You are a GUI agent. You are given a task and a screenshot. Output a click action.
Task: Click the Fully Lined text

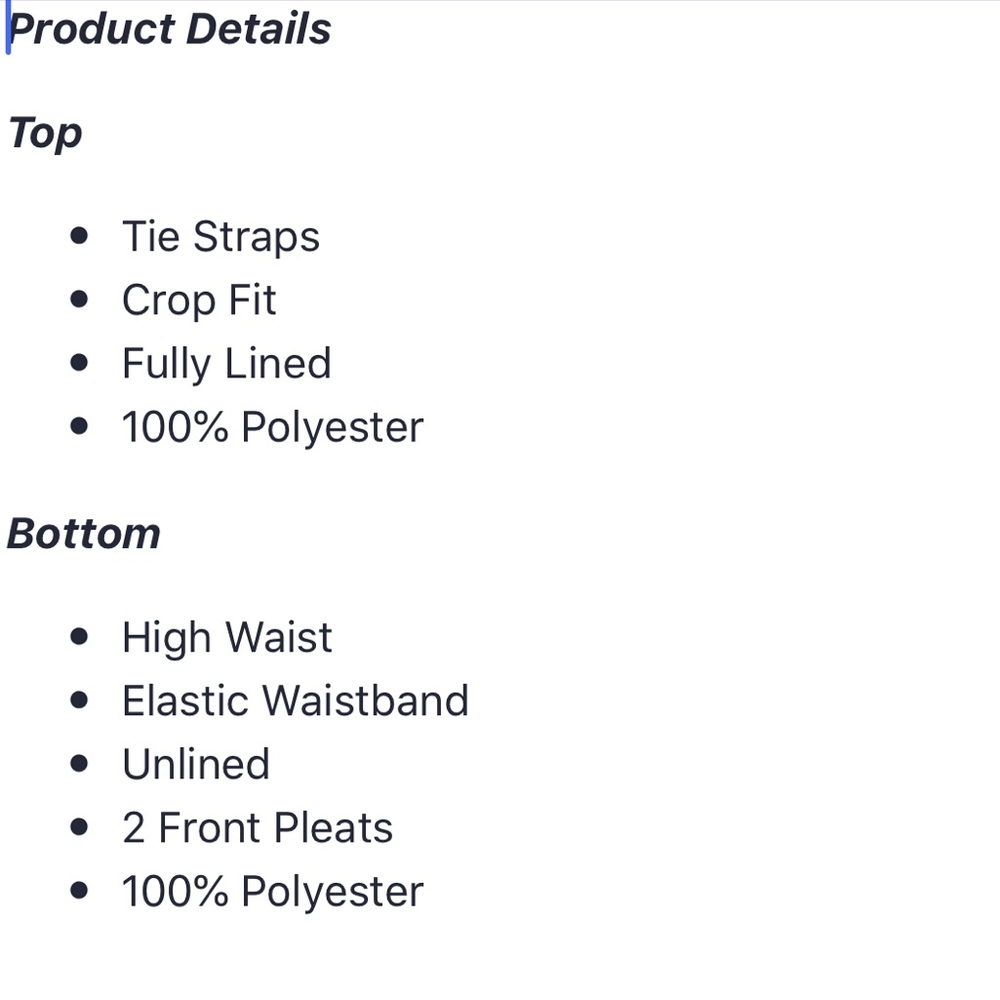(226, 364)
